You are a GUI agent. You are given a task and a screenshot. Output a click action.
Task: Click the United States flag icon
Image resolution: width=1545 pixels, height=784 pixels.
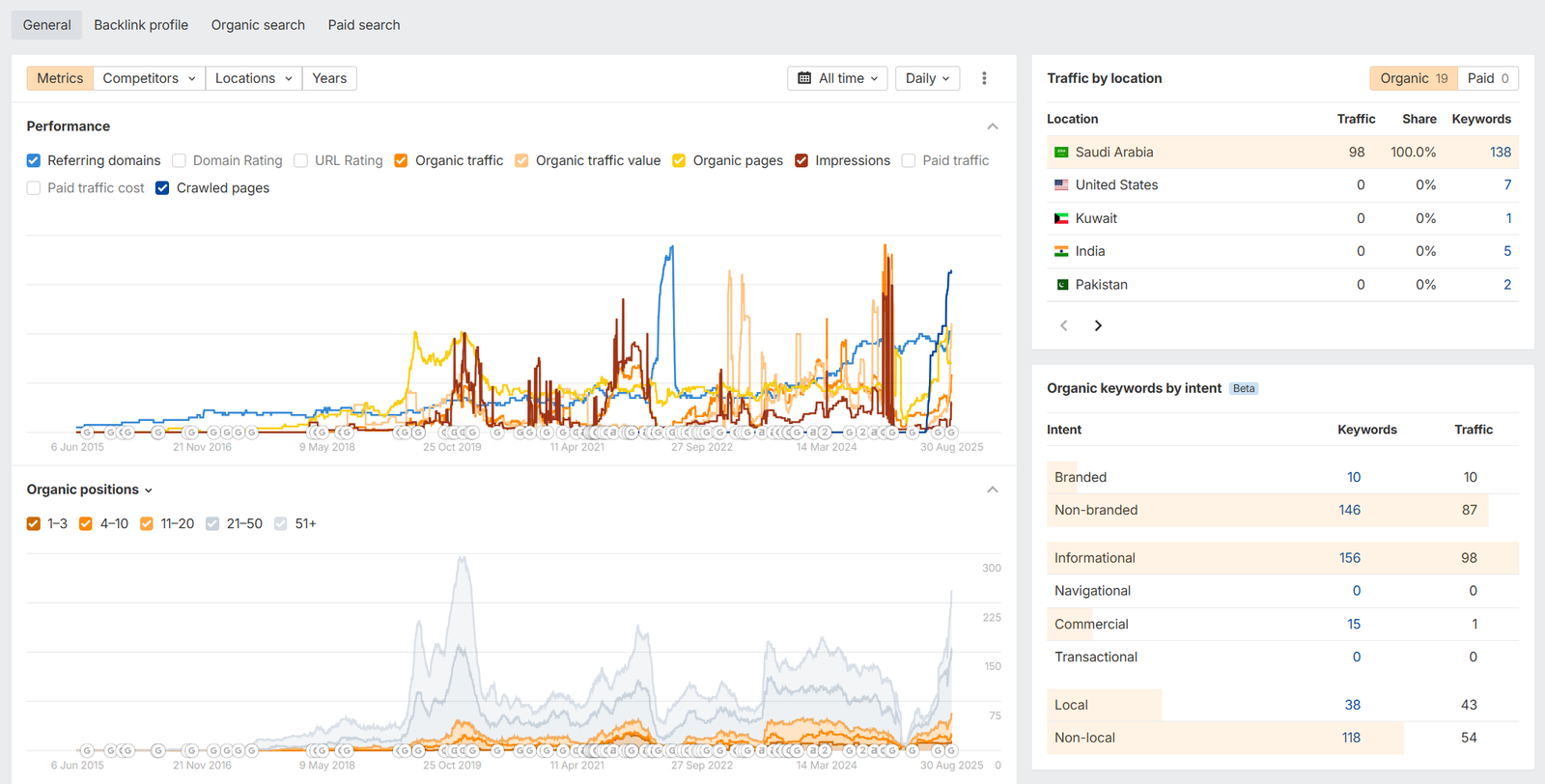1061,185
